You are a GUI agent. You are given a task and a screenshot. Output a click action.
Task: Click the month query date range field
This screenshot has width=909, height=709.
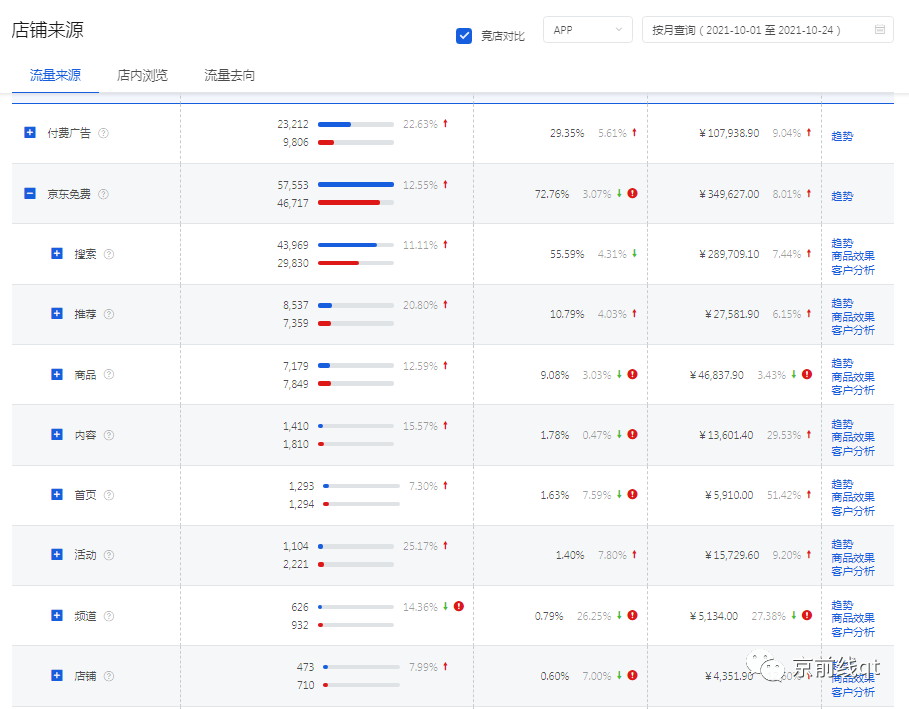[768, 30]
